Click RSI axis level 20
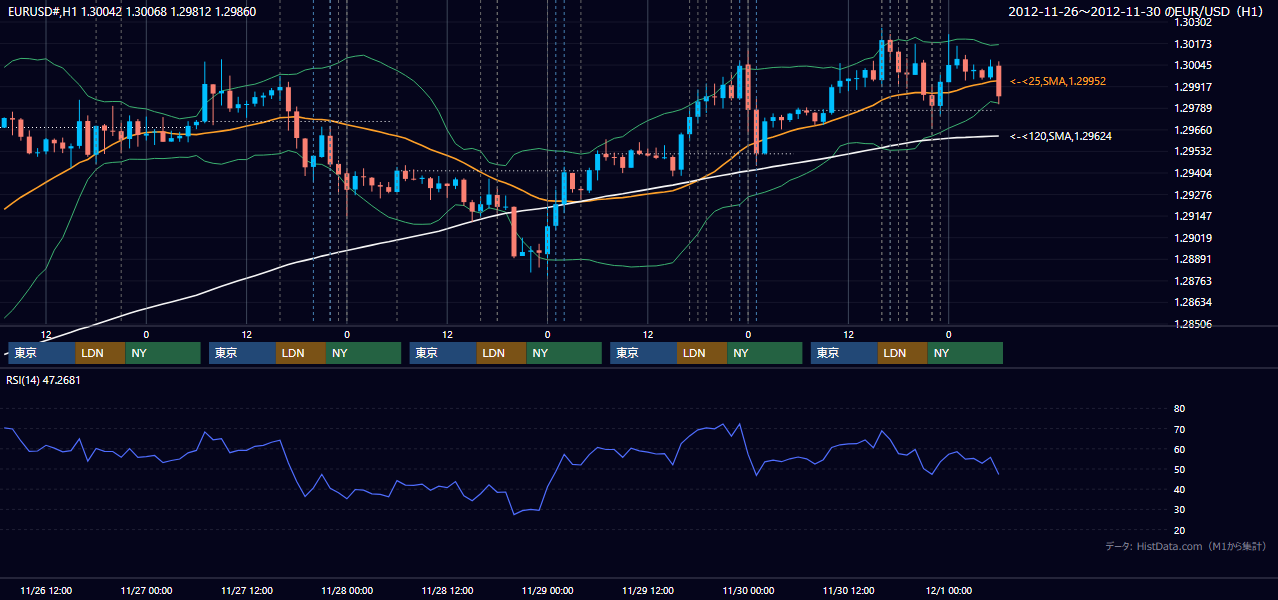The width and height of the screenshot is (1278, 600). 1179,530
